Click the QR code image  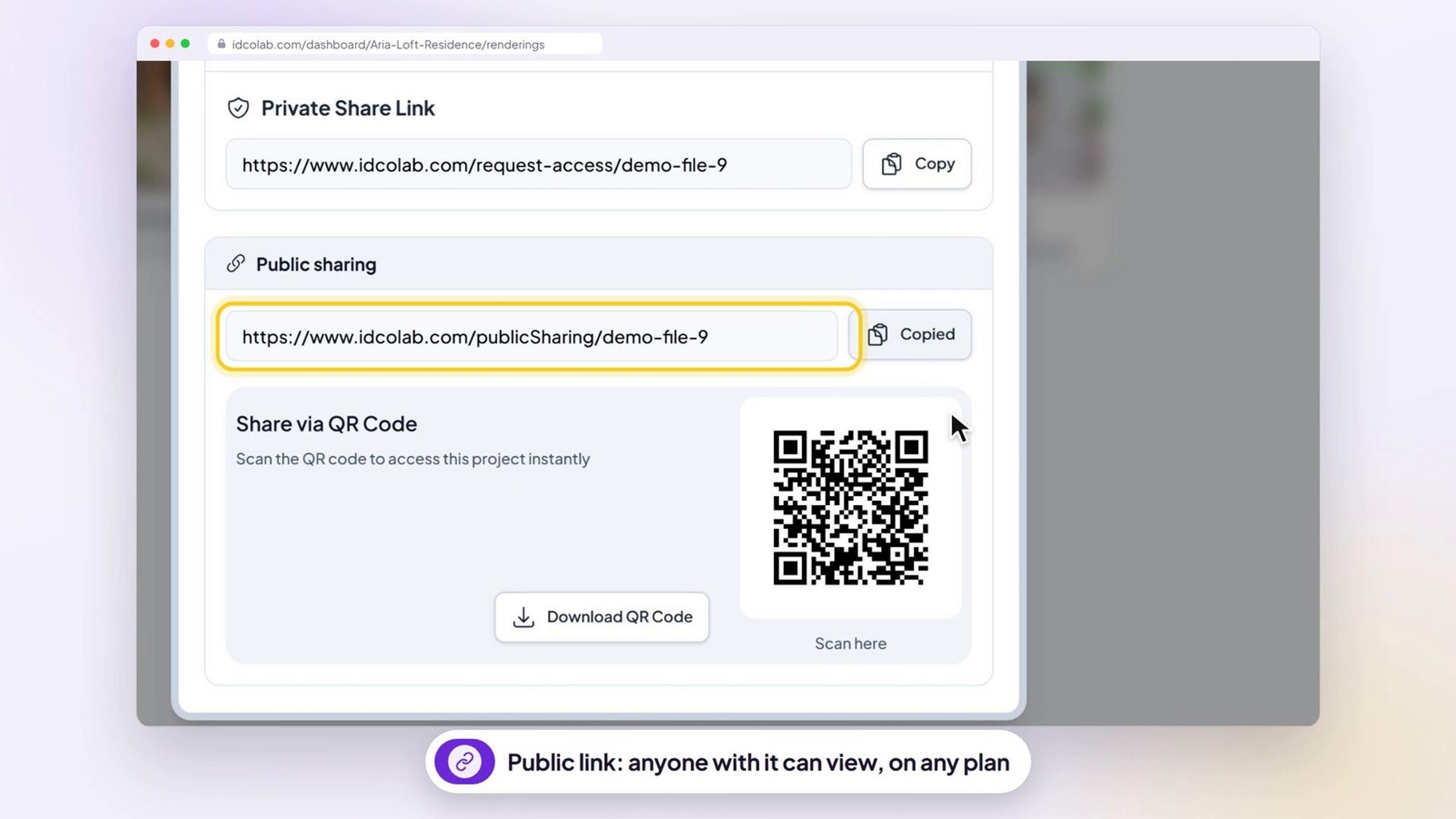[850, 507]
